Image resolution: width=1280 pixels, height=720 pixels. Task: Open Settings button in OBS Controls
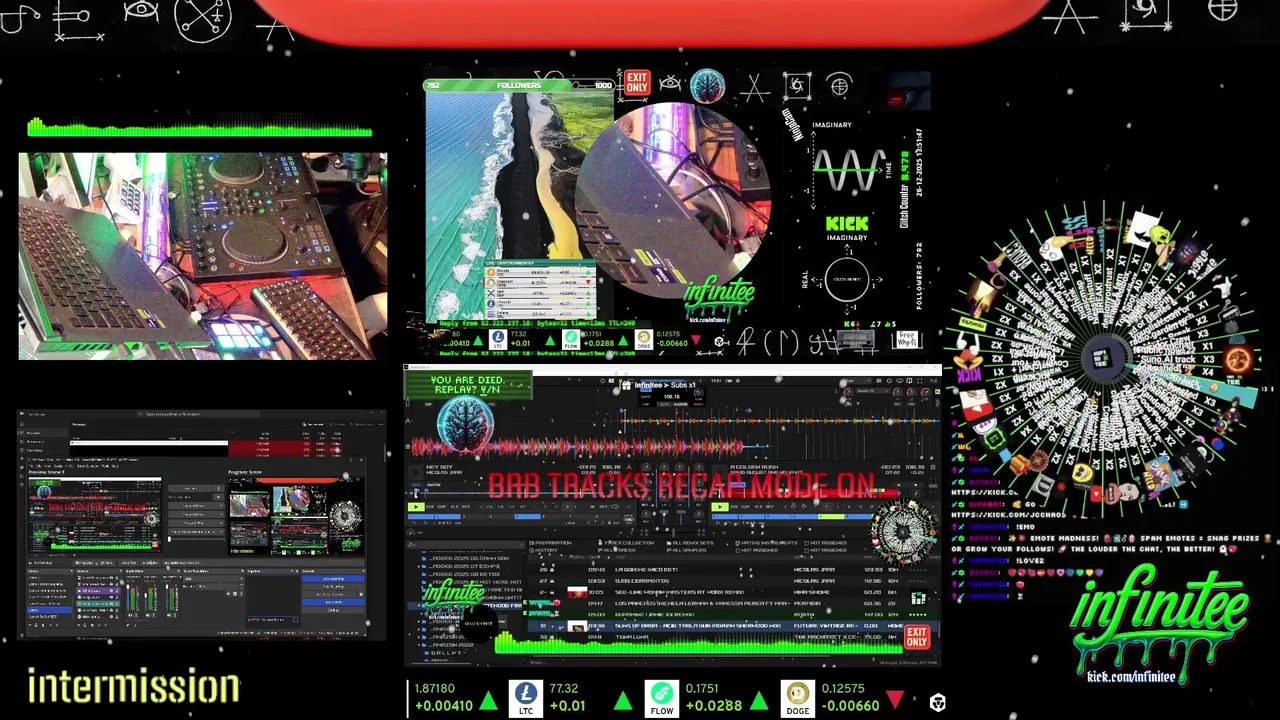[x=333, y=610]
